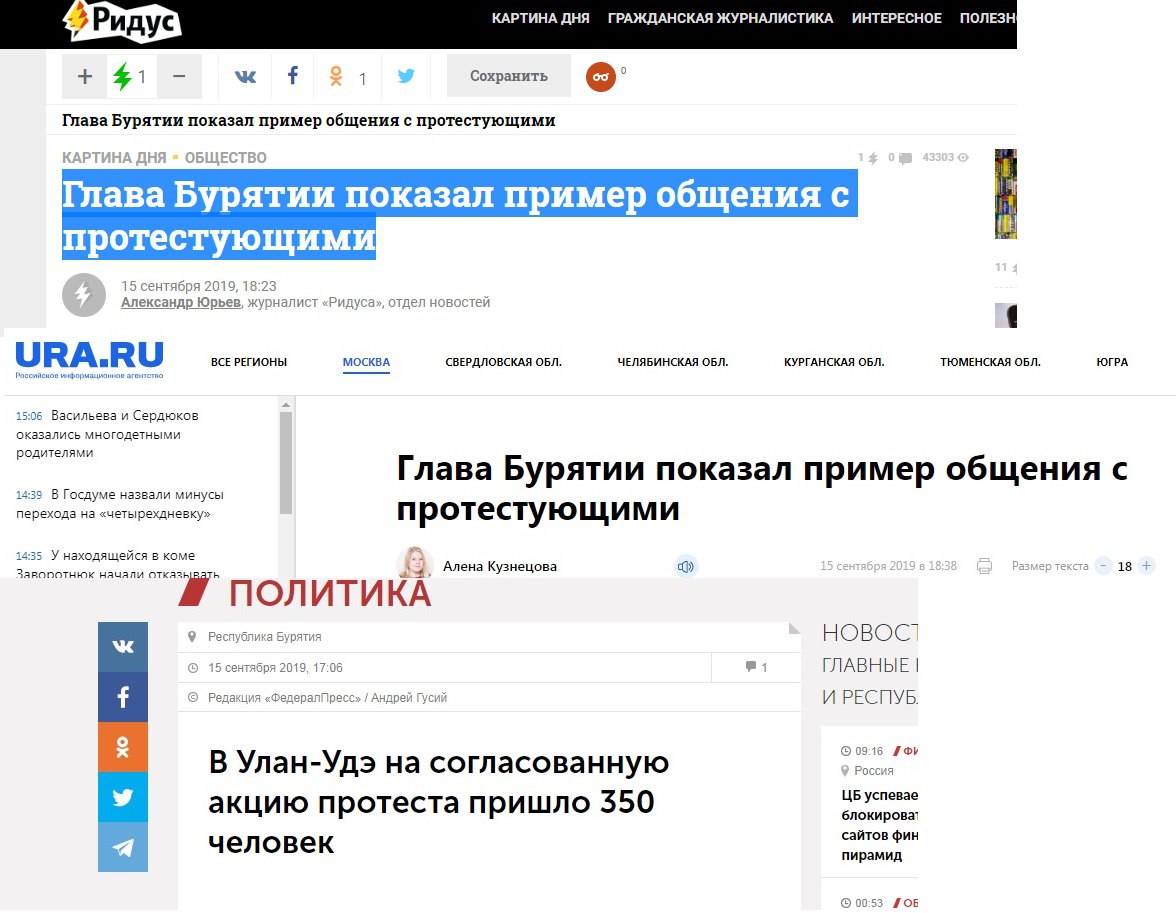This screenshot has height=913, width=1176.
Task: Open news item about Васильева и Сердюков
Action: tap(107, 434)
